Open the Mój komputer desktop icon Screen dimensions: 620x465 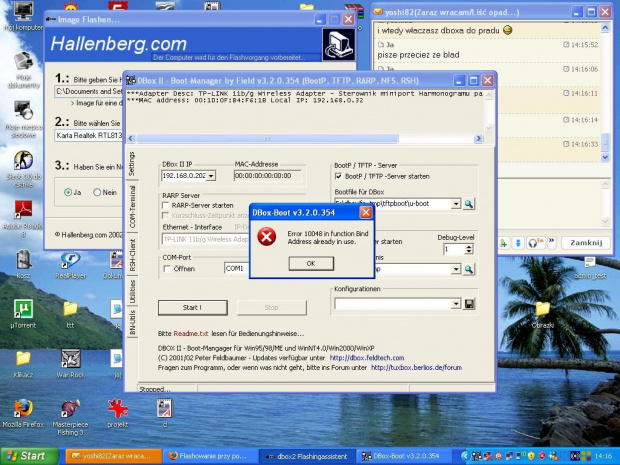23,17
